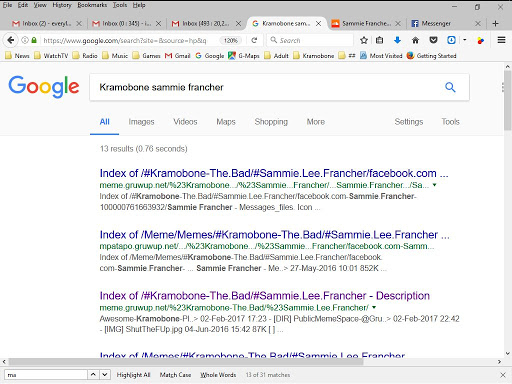Expand options arrow for Sammie.Lee.Francher/ URL result
The height and width of the screenshot is (384, 512).
pyautogui.click(x=374, y=307)
